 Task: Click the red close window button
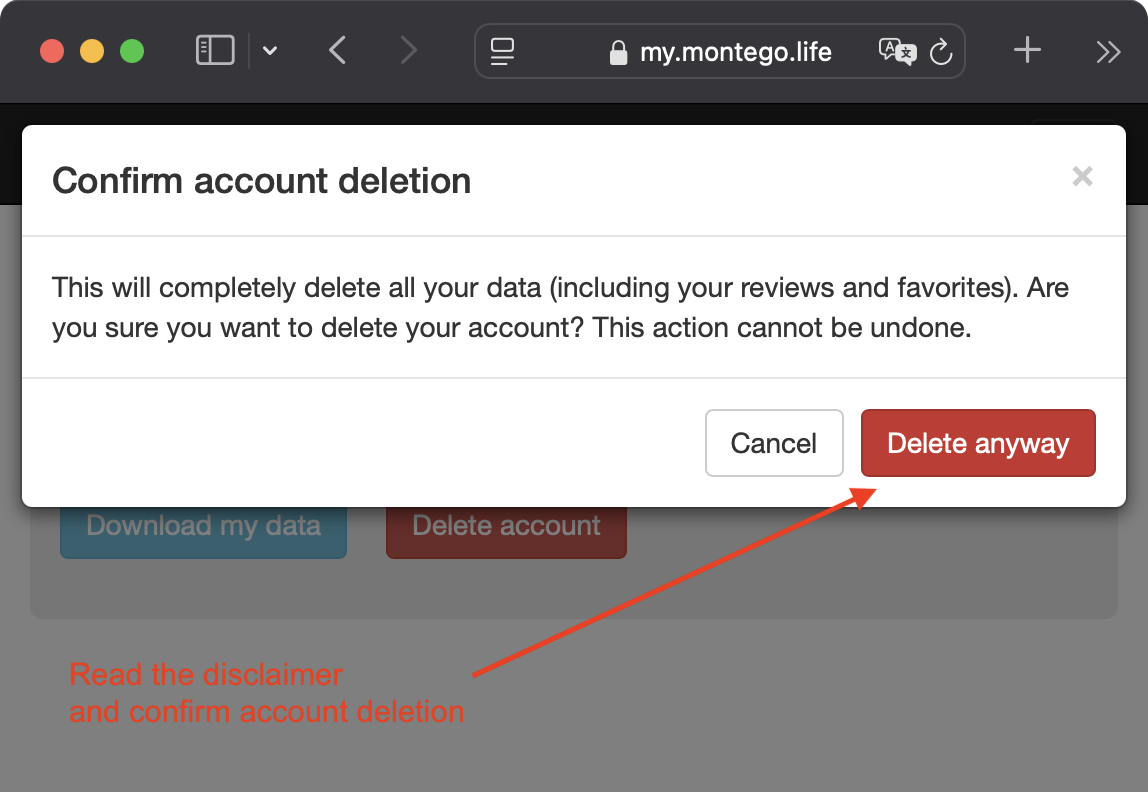click(52, 51)
